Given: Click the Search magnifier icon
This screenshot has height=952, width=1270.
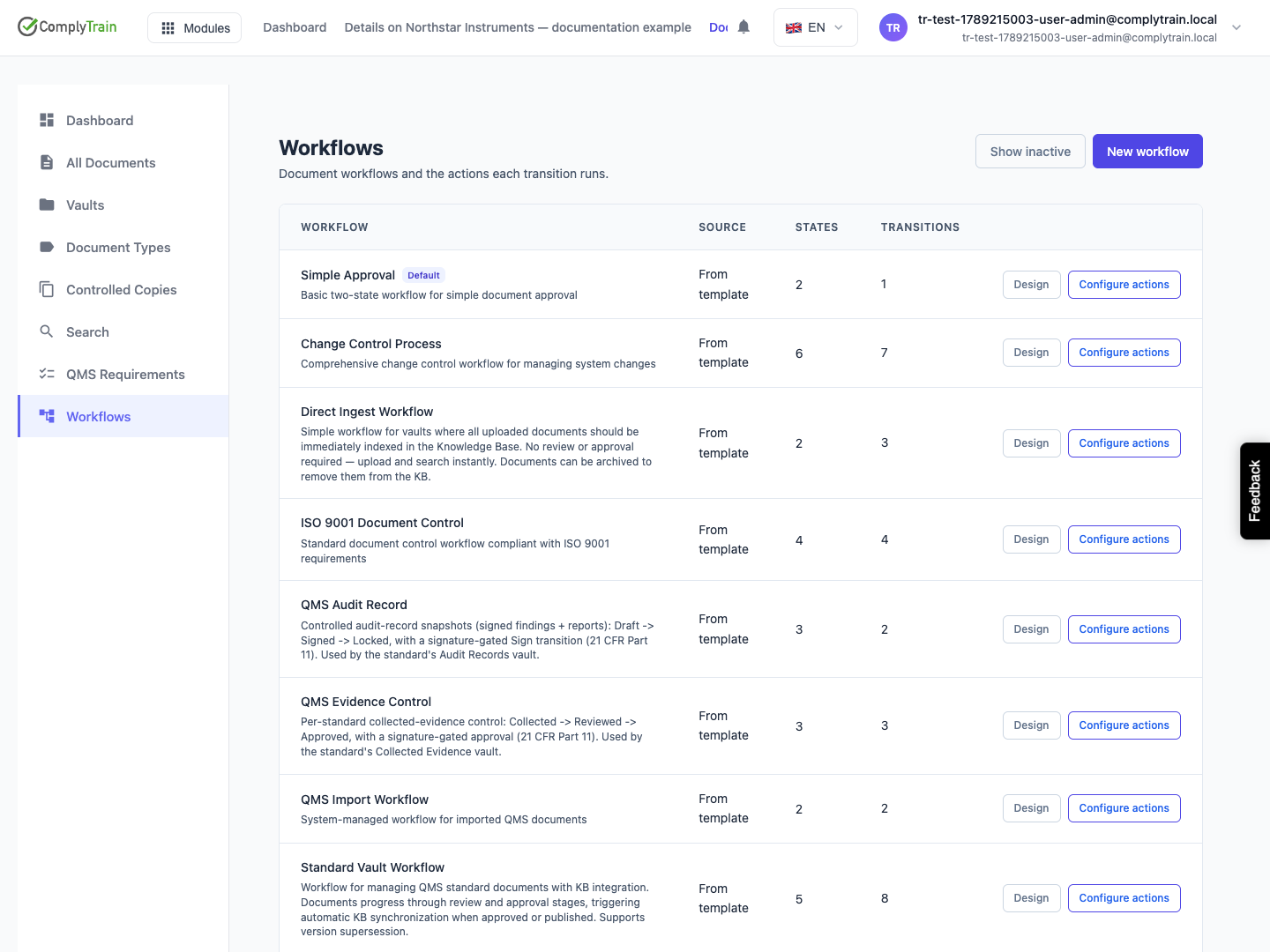Looking at the screenshot, I should pyautogui.click(x=47, y=331).
